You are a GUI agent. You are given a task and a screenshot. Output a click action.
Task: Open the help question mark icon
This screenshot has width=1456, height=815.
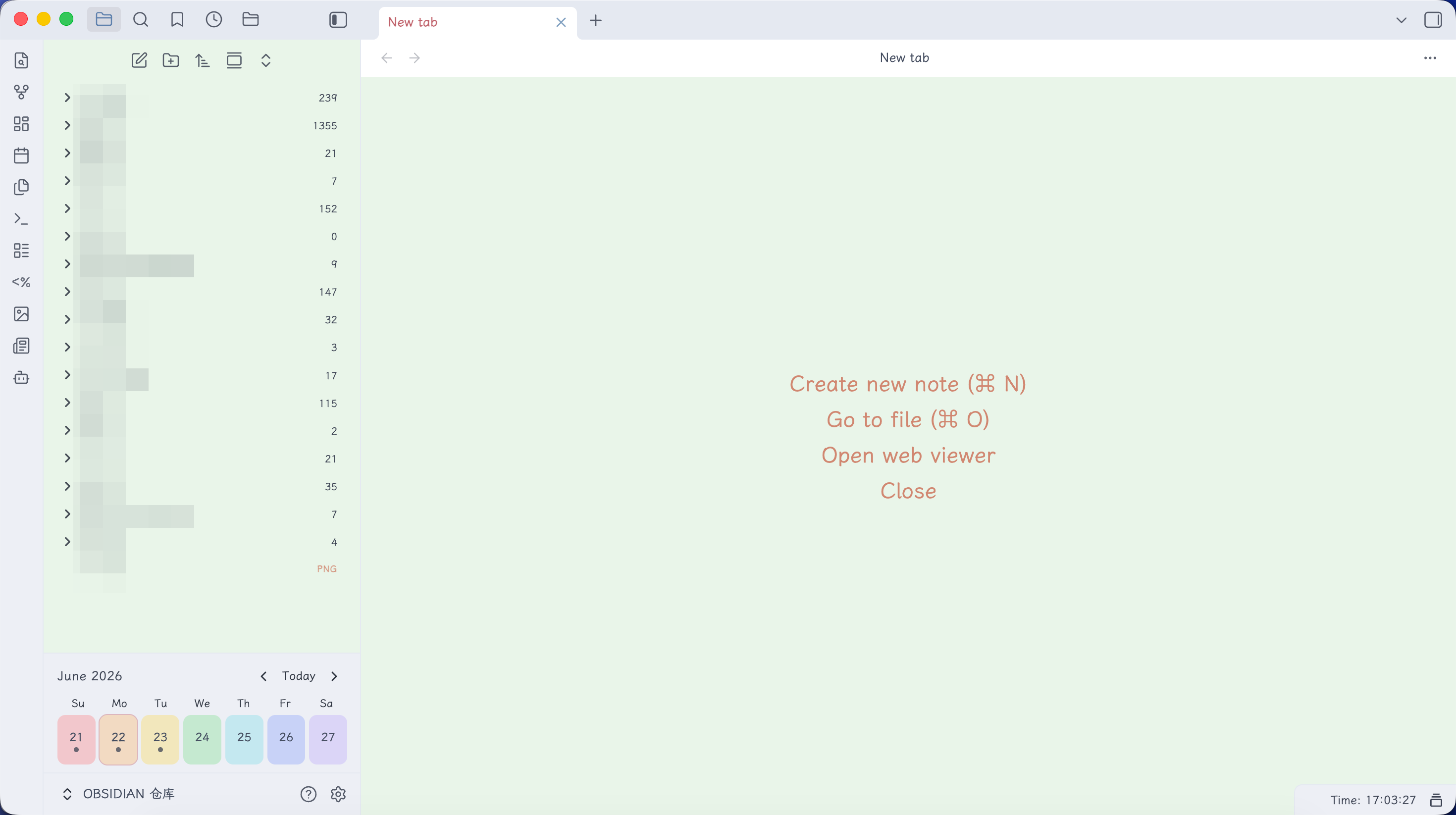click(308, 794)
